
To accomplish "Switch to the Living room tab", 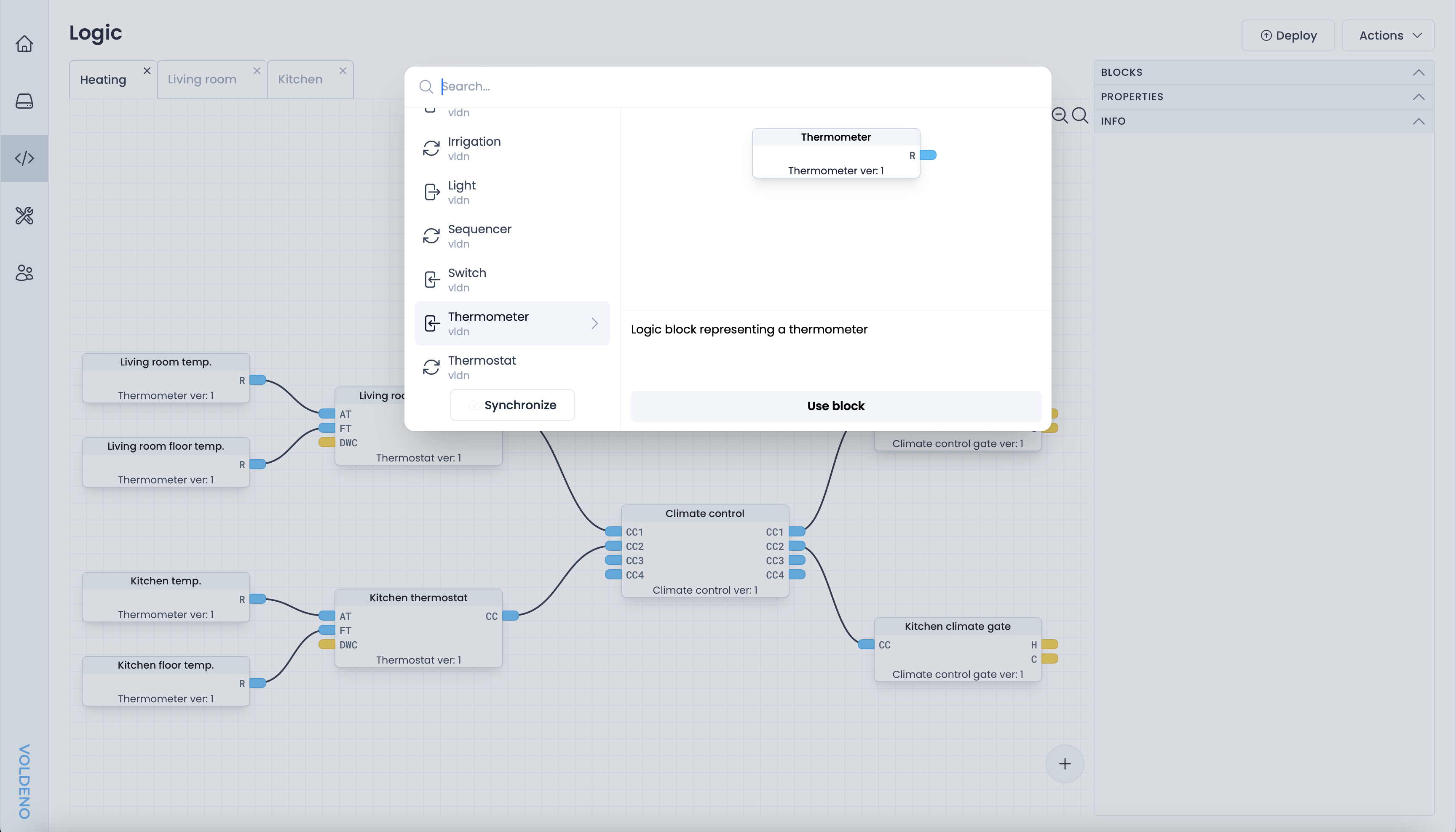I will click(202, 80).
